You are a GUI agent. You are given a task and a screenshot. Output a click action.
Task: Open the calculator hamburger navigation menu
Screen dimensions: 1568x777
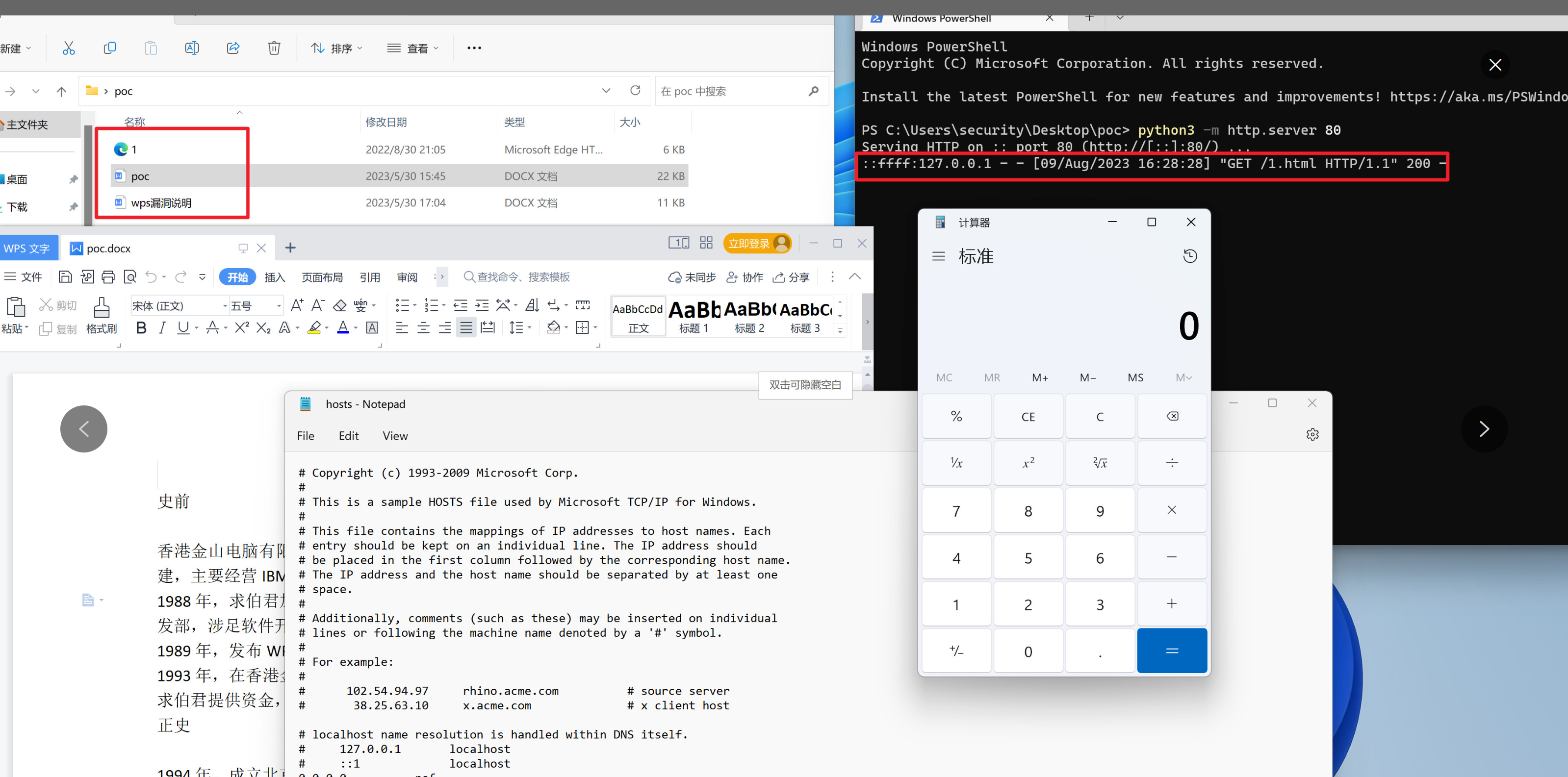(939, 256)
